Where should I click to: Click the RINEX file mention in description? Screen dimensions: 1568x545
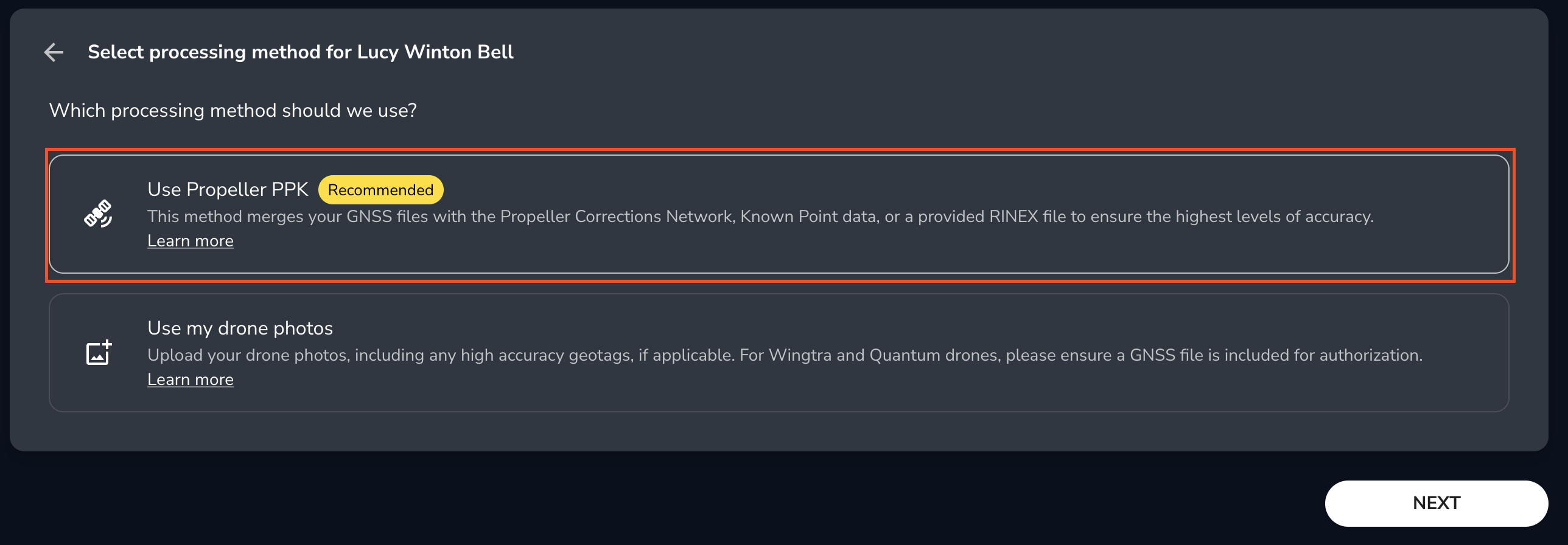pos(1027,217)
